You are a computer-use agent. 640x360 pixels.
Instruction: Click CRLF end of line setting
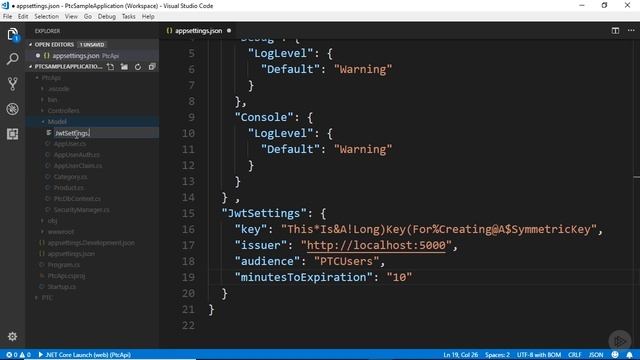click(x=574, y=355)
